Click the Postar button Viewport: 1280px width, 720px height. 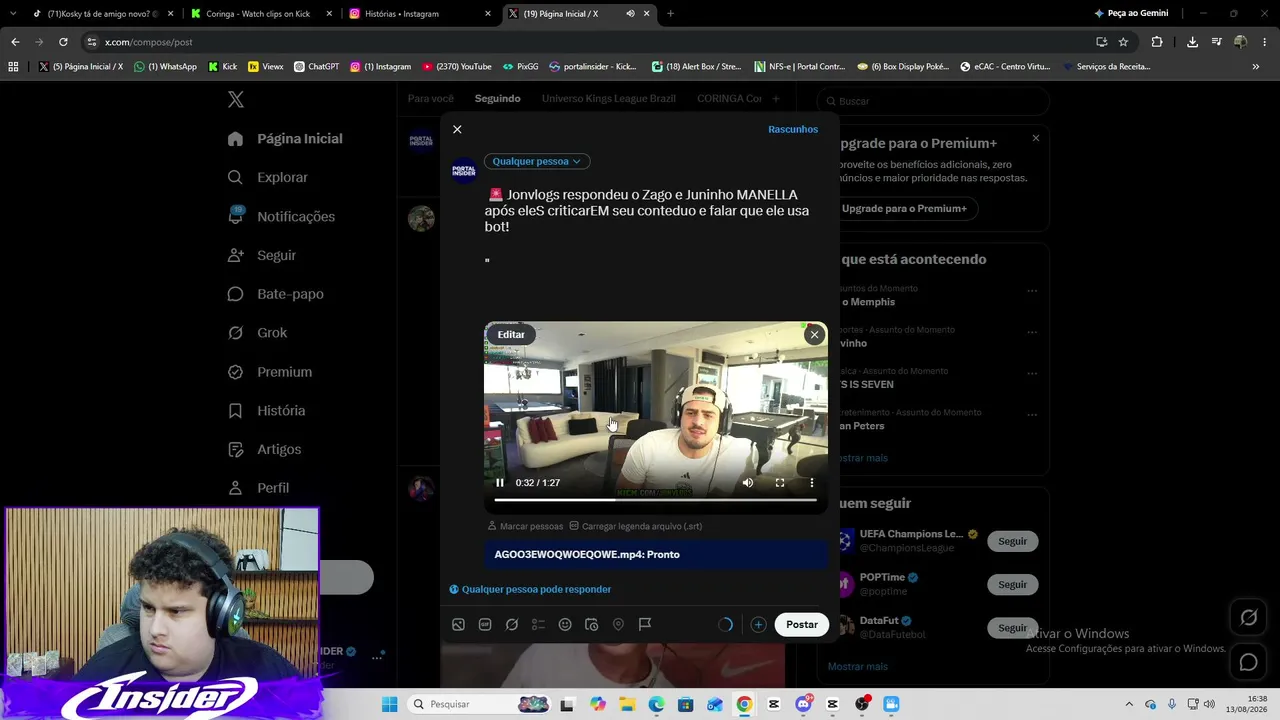pyautogui.click(x=802, y=625)
